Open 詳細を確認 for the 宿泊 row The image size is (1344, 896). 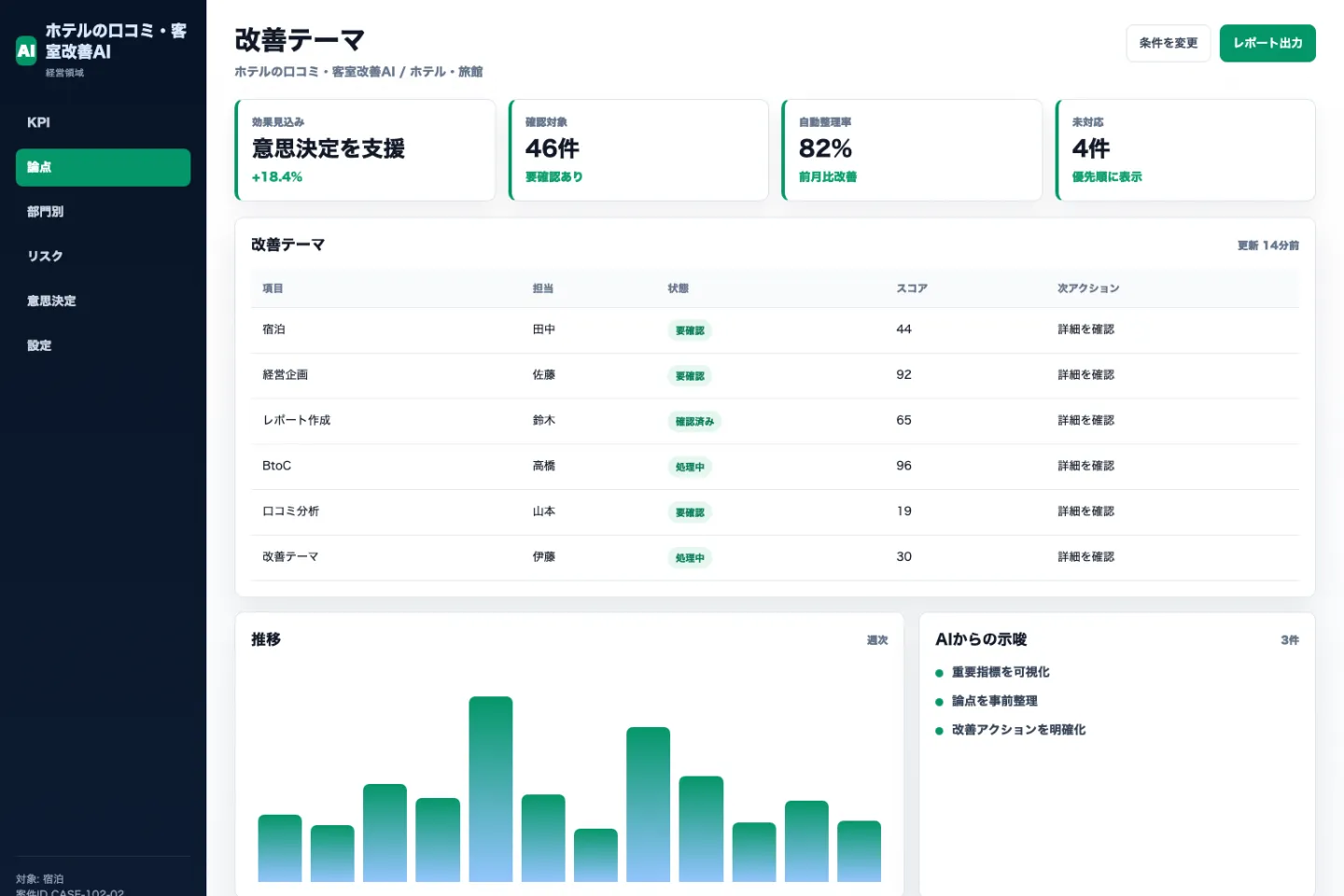(1085, 329)
